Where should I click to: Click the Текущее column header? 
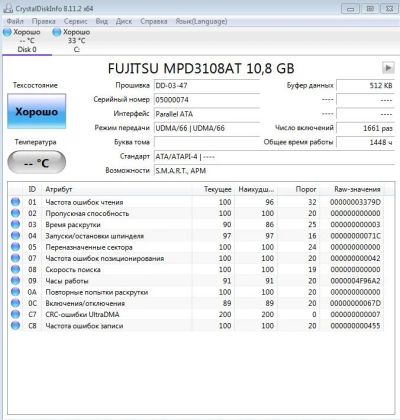(x=213, y=189)
